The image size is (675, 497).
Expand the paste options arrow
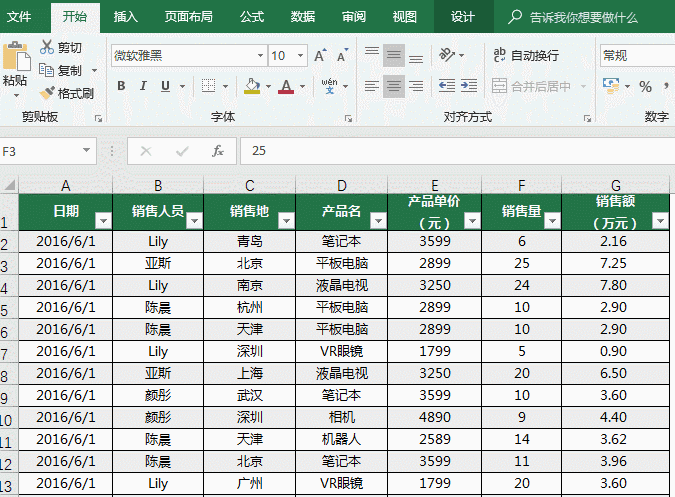click(x=16, y=96)
